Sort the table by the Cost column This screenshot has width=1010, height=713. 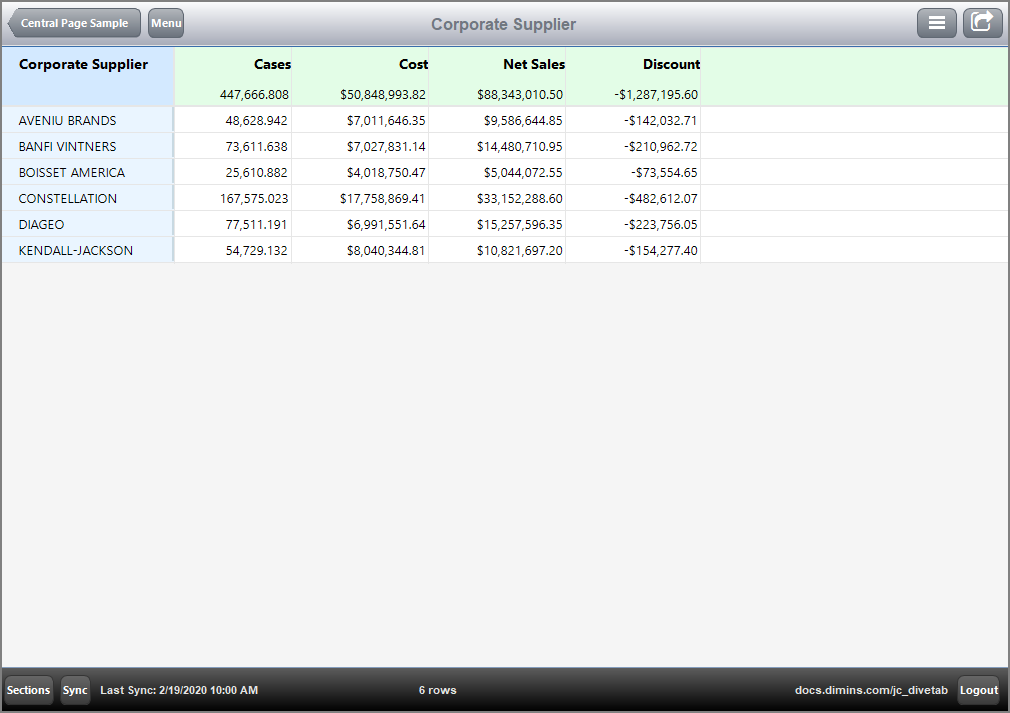pos(413,64)
